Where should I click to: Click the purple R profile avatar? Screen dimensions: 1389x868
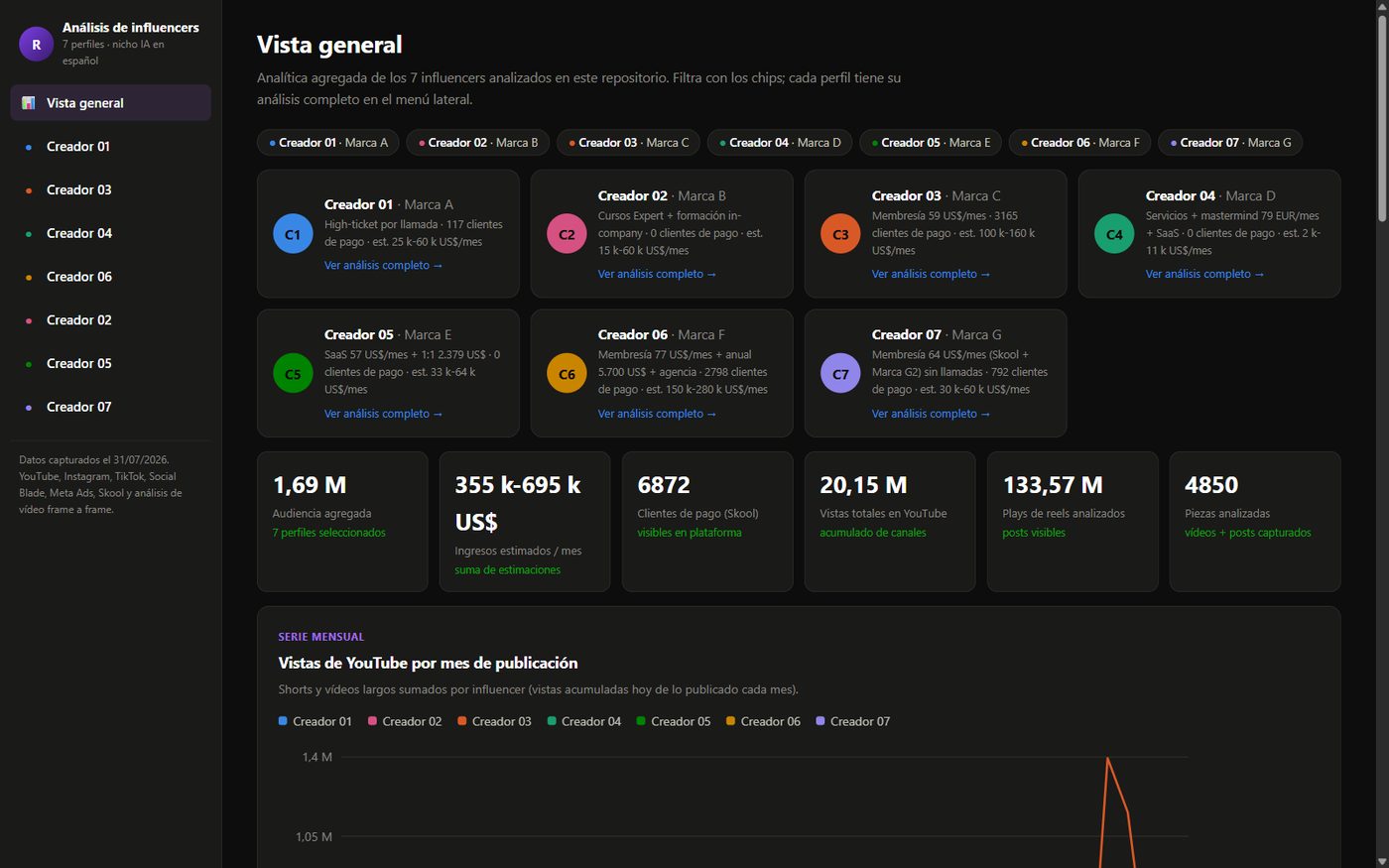pyautogui.click(x=37, y=45)
